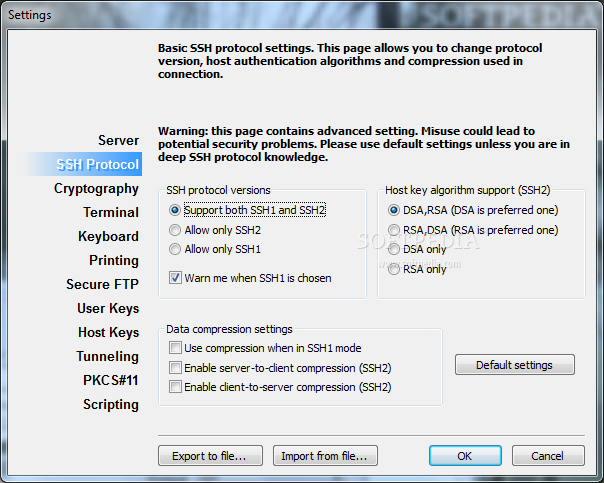Select the Secure FTP category
The width and height of the screenshot is (604, 483).
click(x=102, y=284)
